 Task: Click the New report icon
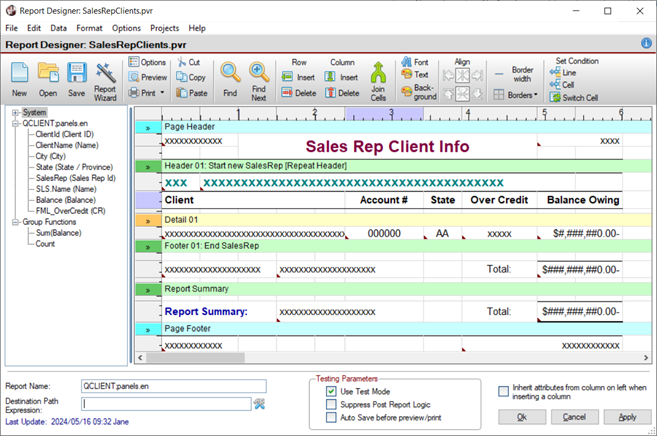pos(19,74)
